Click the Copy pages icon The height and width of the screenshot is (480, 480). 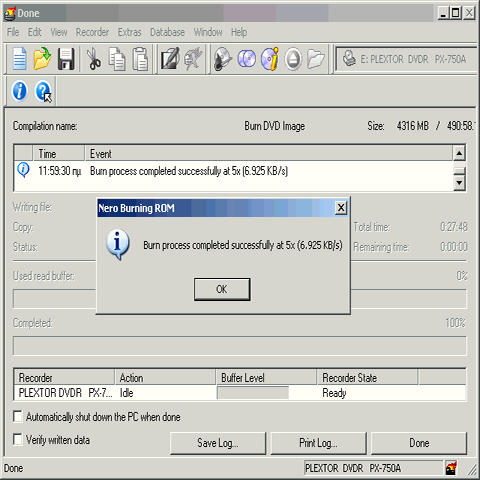tap(117, 59)
